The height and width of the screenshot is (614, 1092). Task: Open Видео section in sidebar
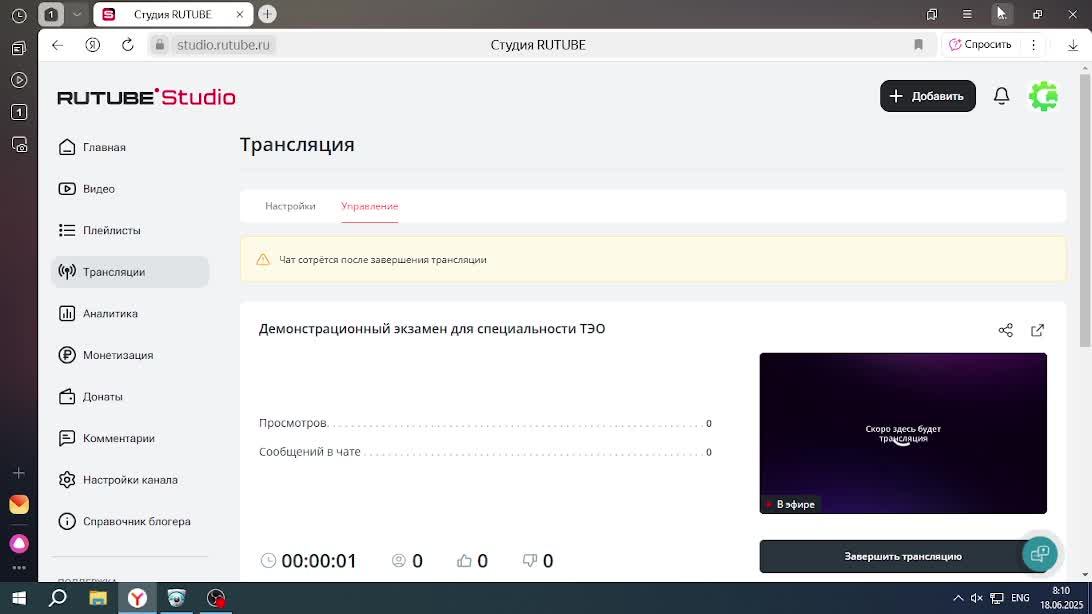tap(87, 189)
